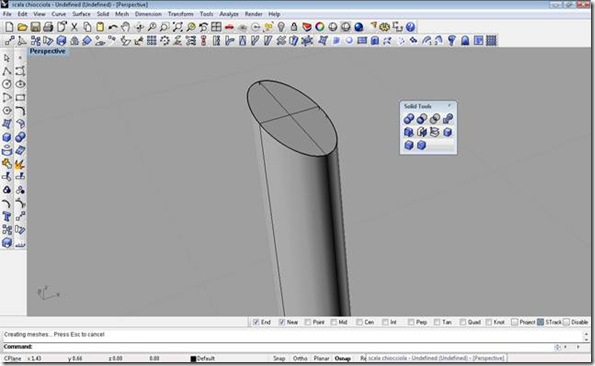Enable the Cen osnap checkbox
The height and width of the screenshot is (366, 595).
[359, 322]
